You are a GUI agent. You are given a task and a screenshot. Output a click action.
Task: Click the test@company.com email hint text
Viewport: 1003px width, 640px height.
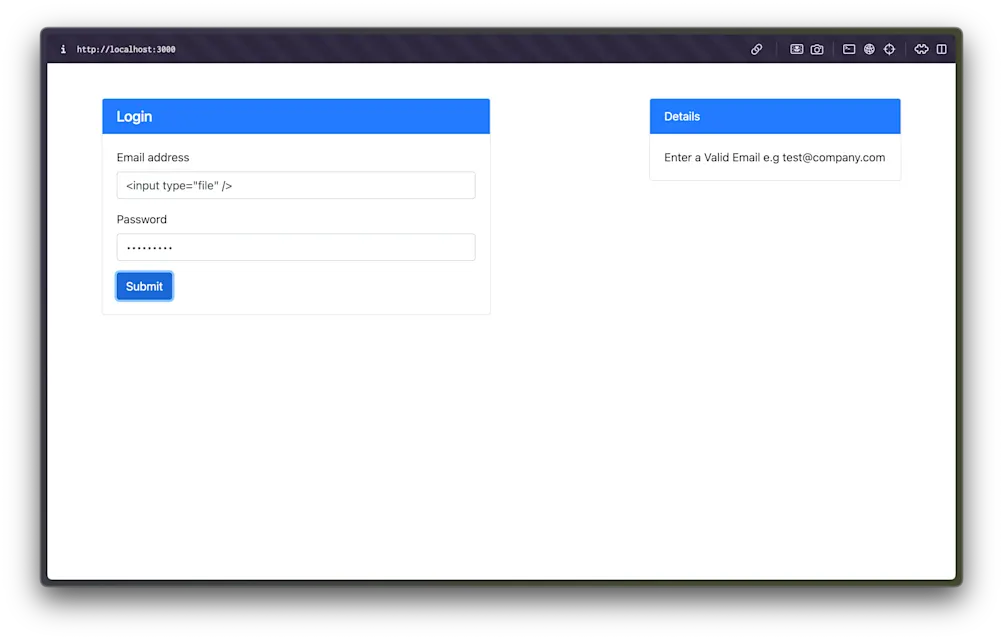(x=774, y=157)
